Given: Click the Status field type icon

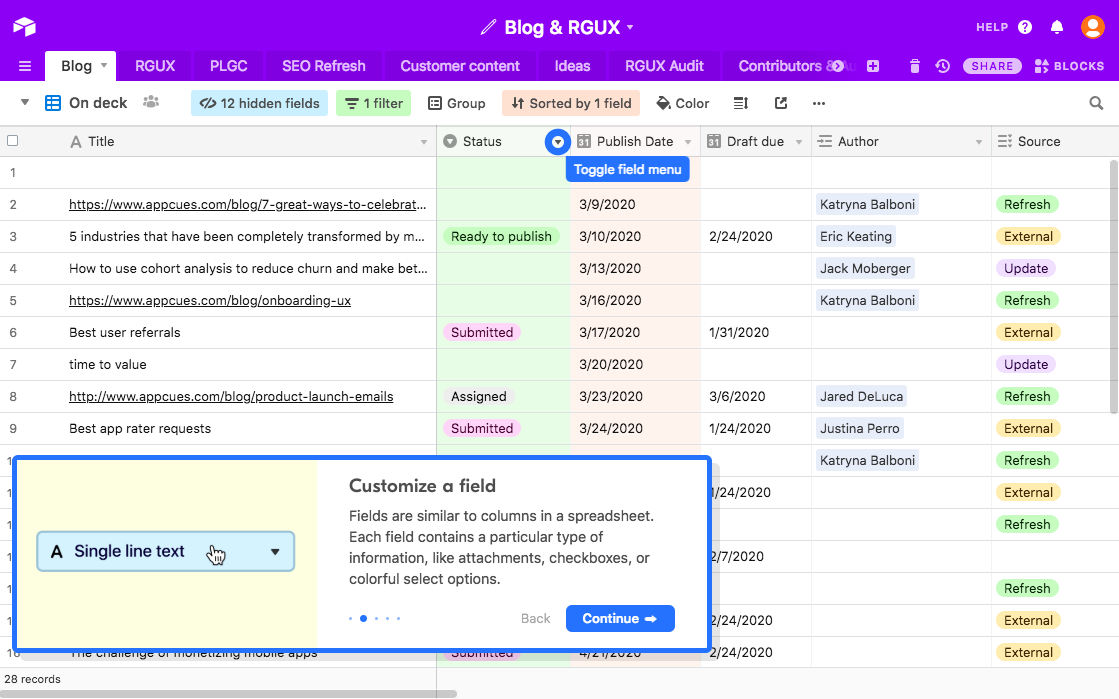Looking at the screenshot, I should [450, 141].
